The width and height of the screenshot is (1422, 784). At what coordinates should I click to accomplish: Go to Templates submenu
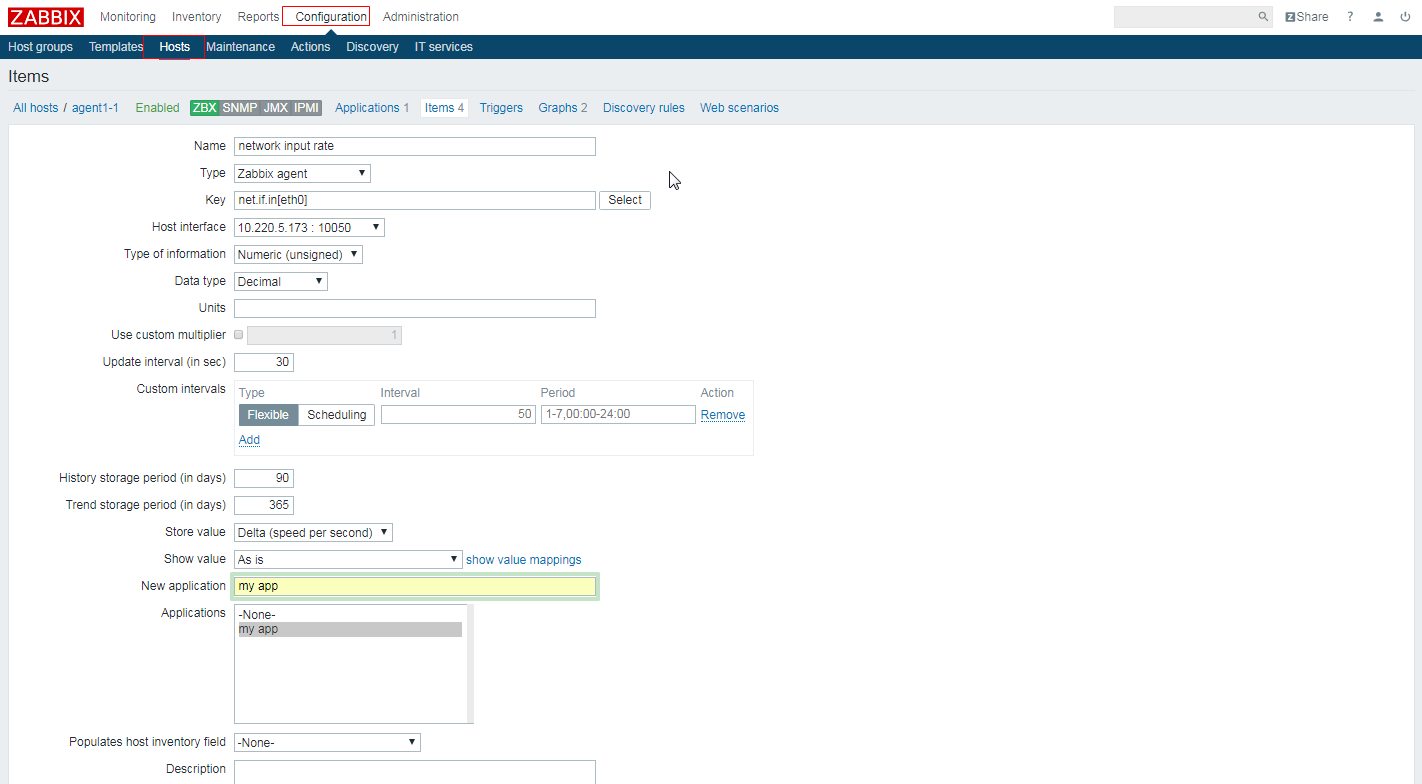coord(116,47)
